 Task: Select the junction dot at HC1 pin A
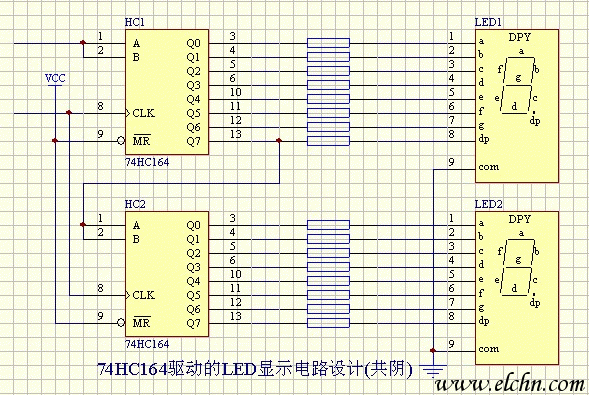pos(83,43)
